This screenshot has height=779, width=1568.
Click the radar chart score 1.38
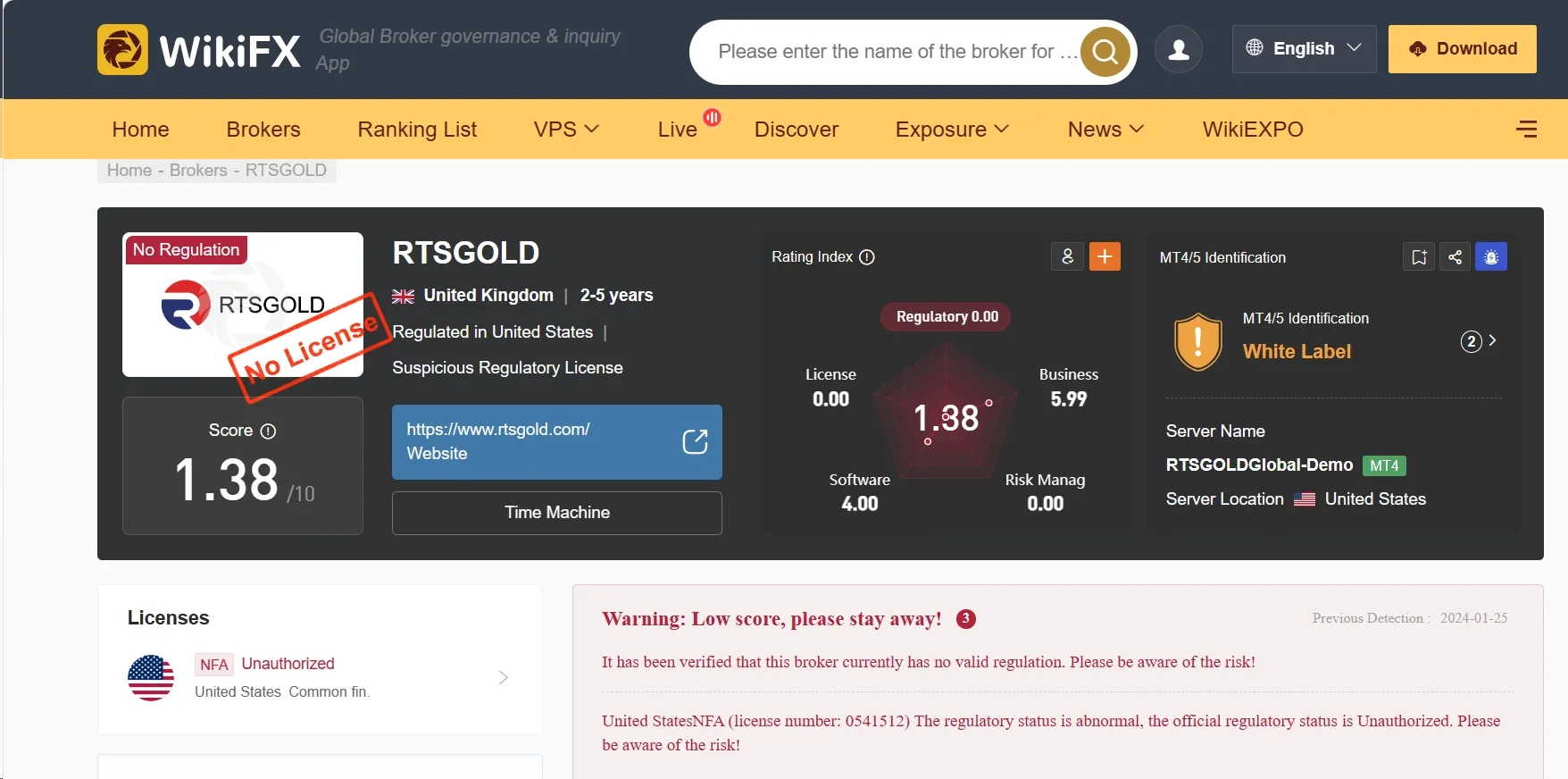click(947, 418)
